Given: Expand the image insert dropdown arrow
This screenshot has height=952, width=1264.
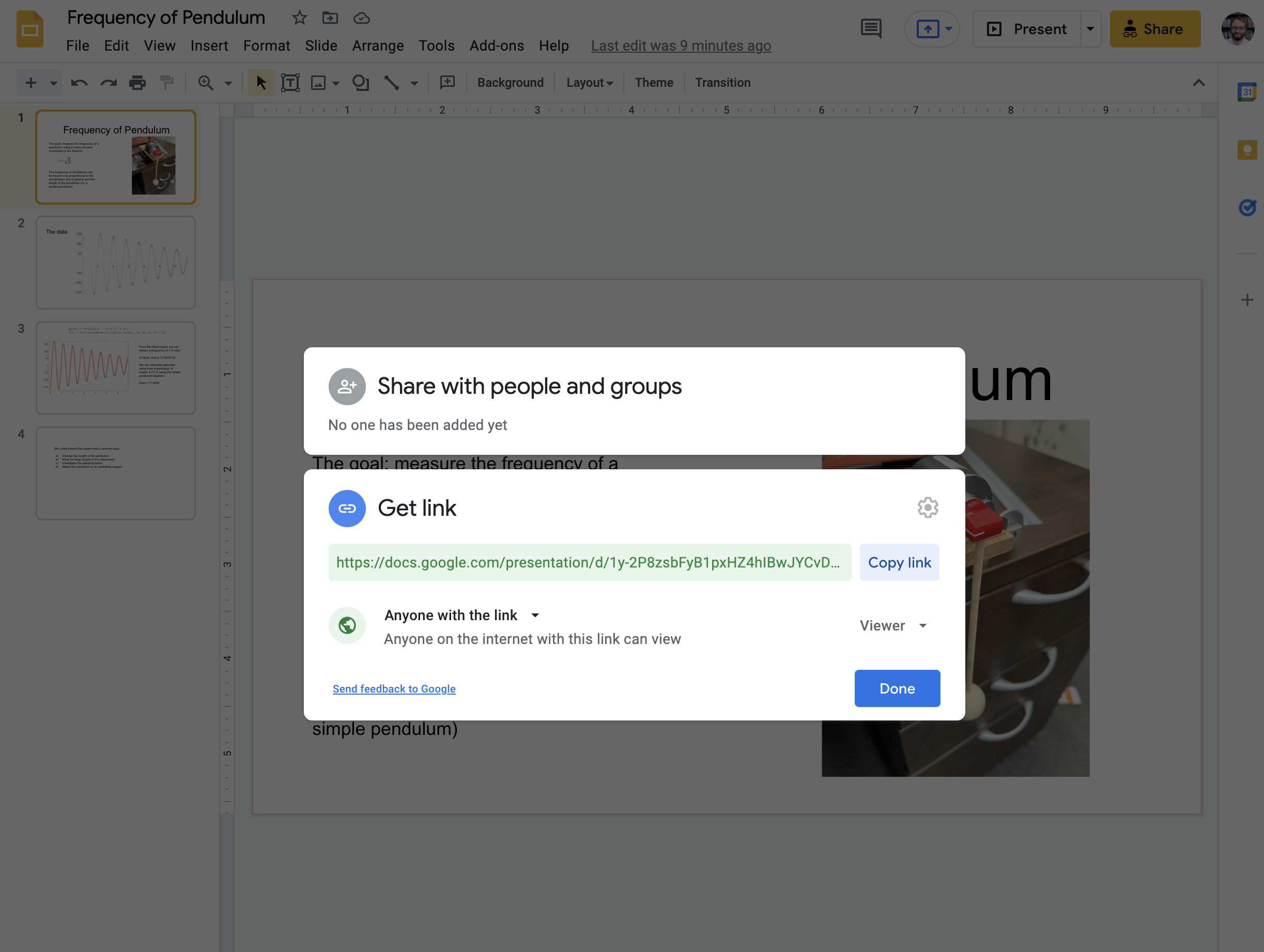Looking at the screenshot, I should 336,83.
